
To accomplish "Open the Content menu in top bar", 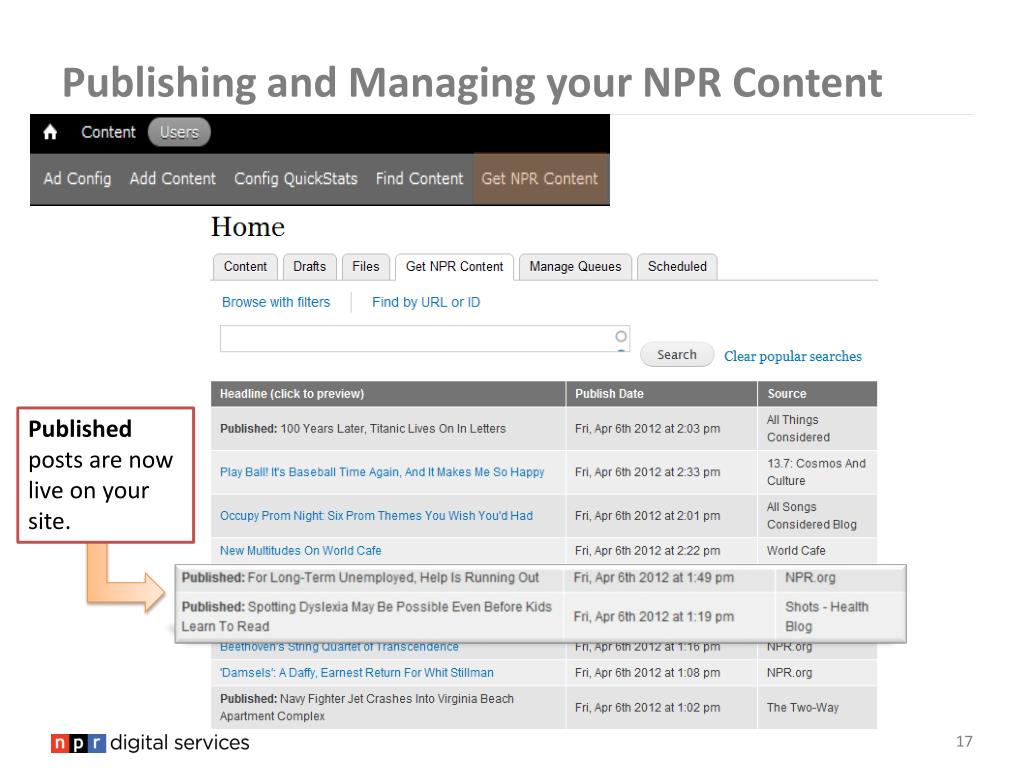I will 108,133.
